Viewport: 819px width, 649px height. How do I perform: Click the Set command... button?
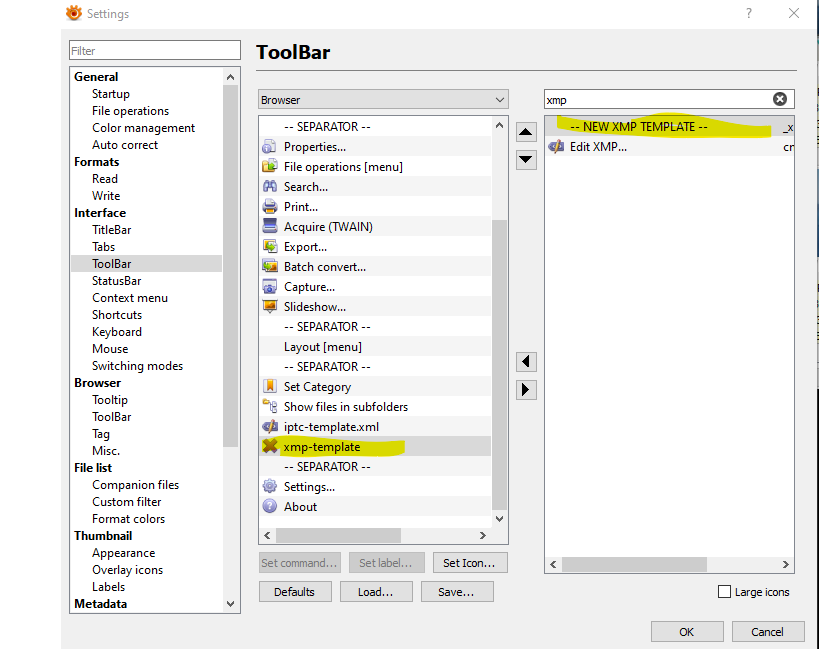click(299, 563)
